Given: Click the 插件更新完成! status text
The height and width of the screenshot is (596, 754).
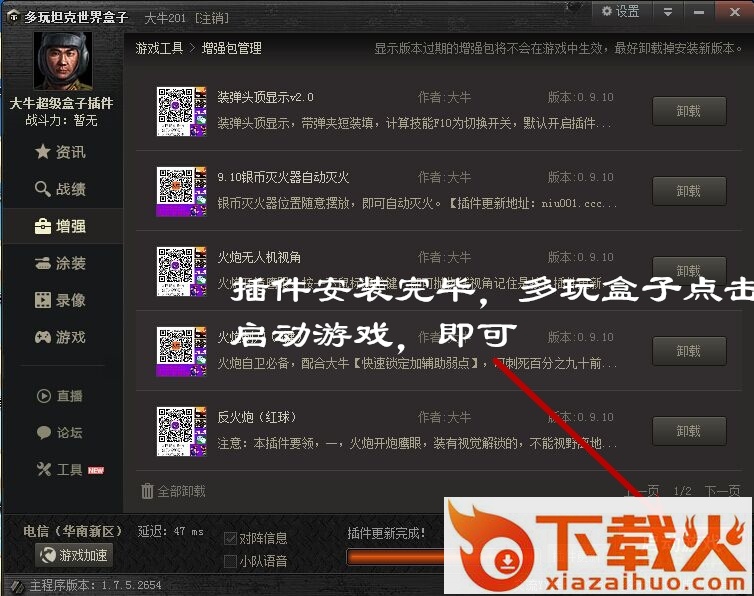Looking at the screenshot, I should (387, 533).
